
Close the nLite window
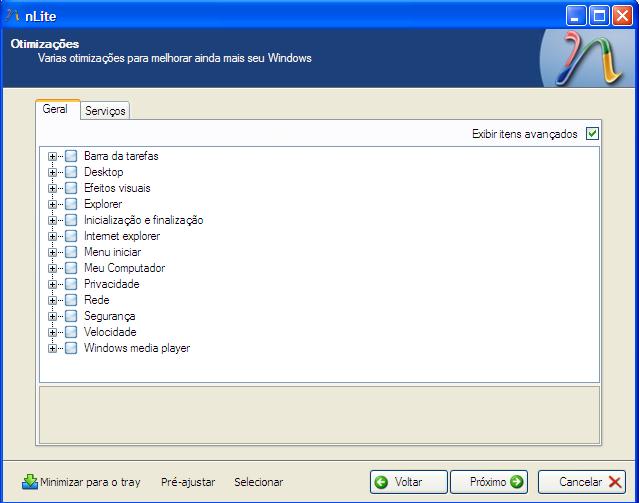[x=622, y=16]
